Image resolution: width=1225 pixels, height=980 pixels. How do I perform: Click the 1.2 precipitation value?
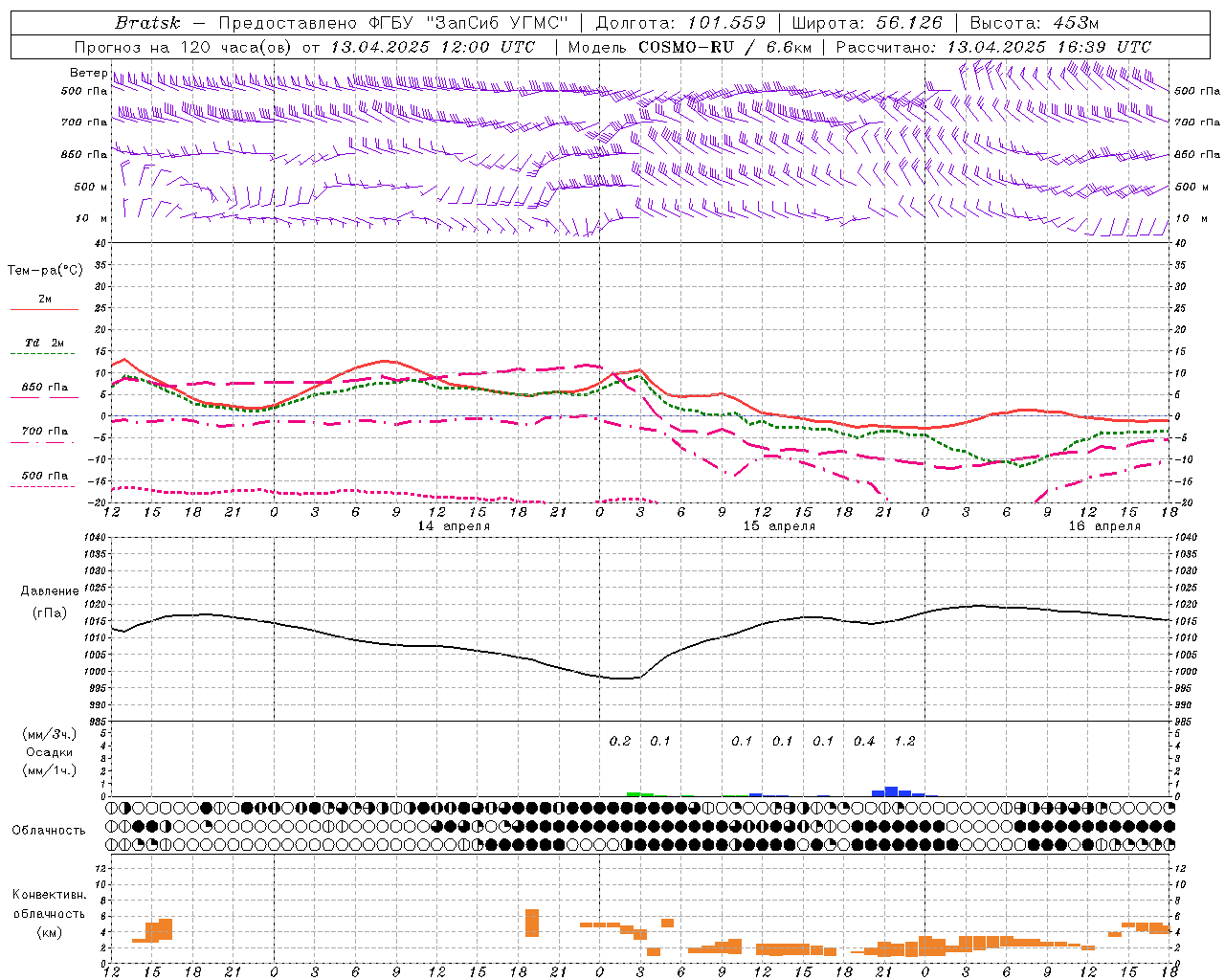[904, 742]
